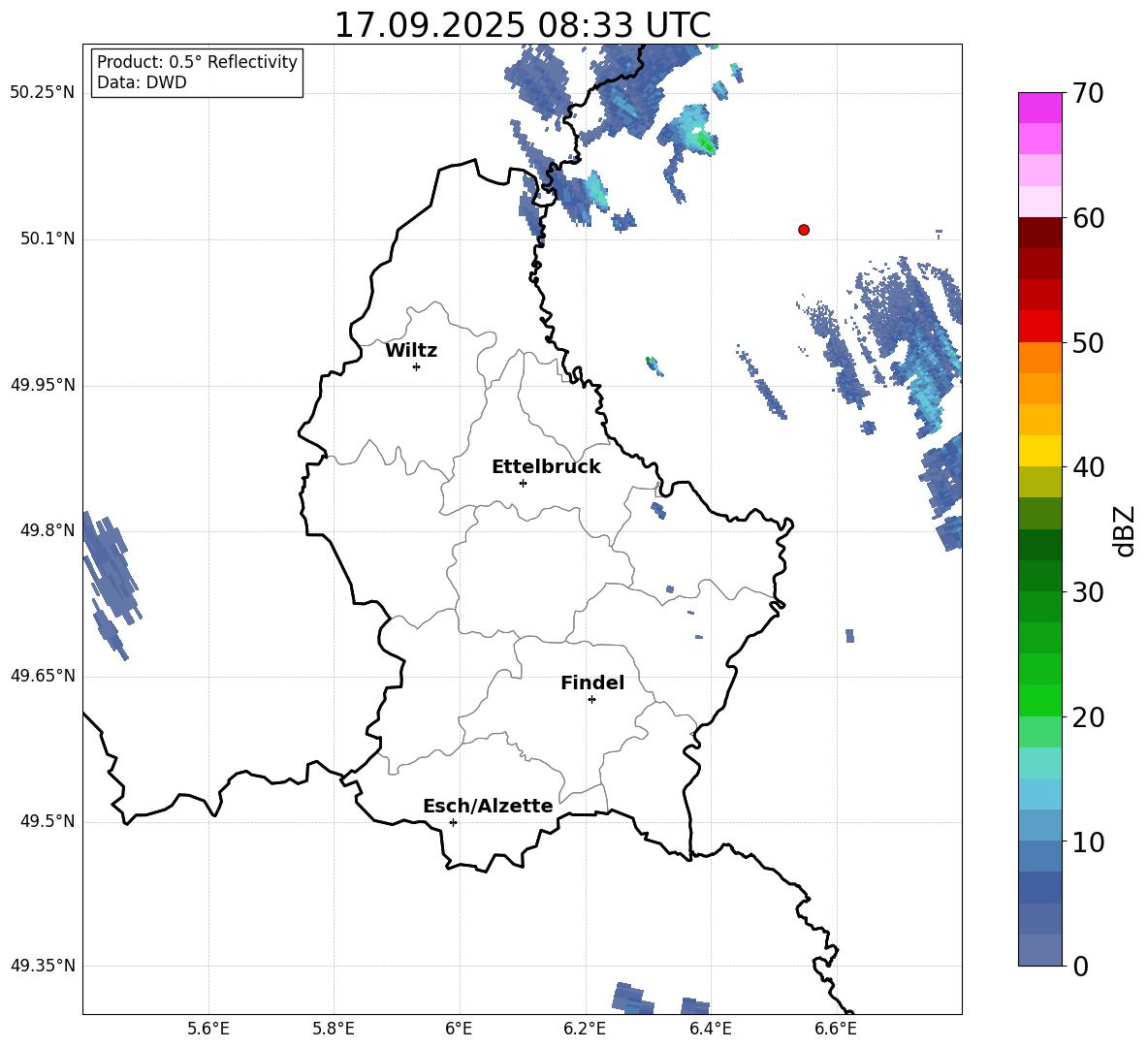Click the 49.35°N latitude label
1148x1048 pixels.
[x=43, y=966]
